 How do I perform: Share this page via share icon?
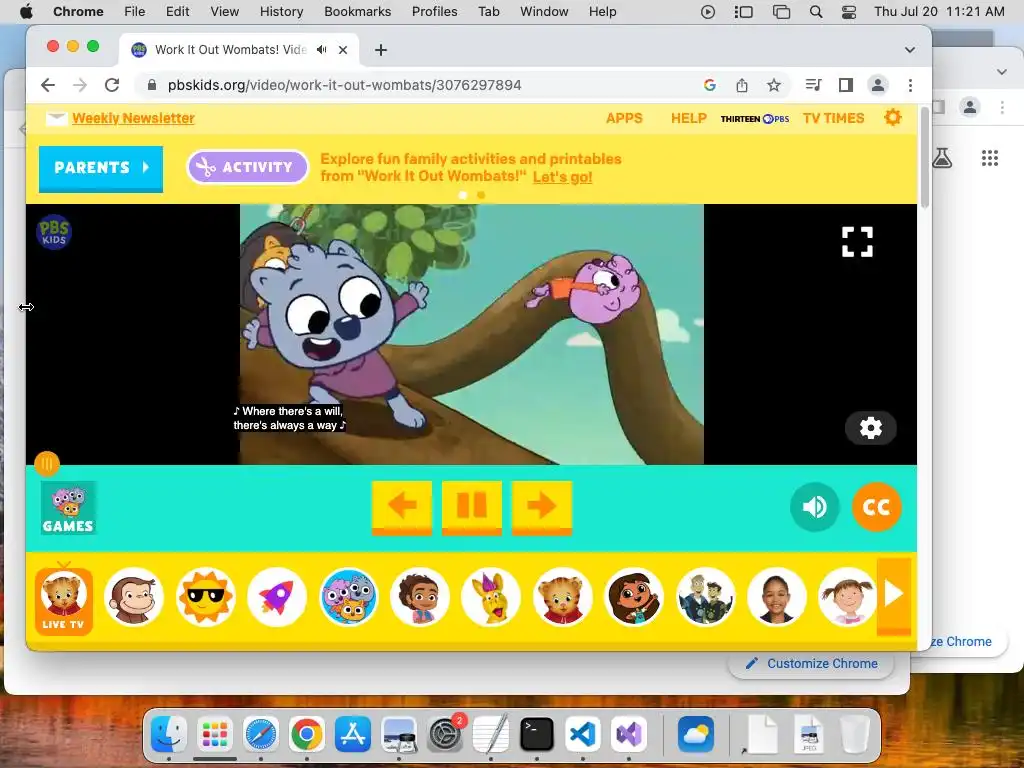coord(742,85)
